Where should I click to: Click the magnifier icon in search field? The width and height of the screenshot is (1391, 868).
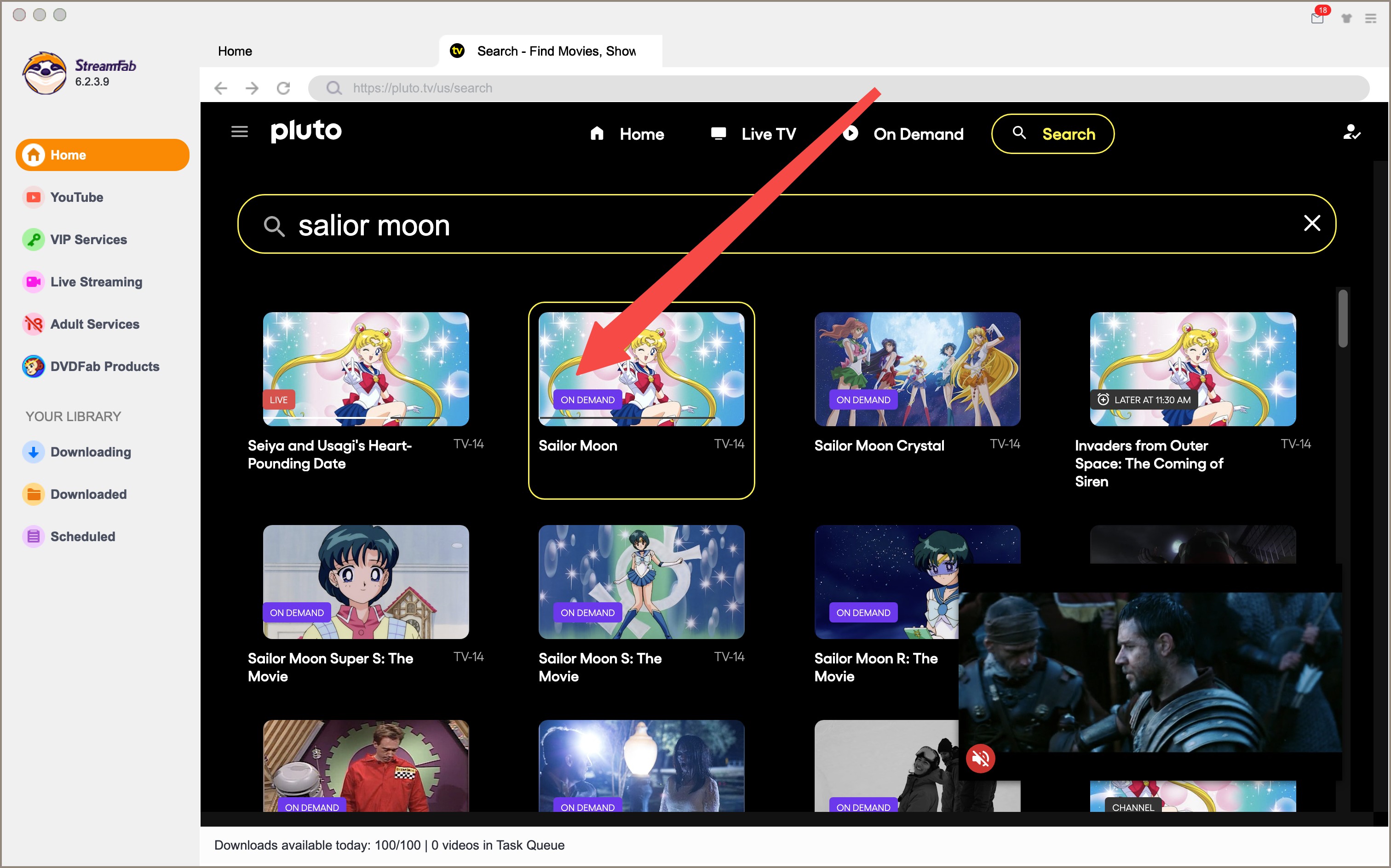[x=274, y=226]
